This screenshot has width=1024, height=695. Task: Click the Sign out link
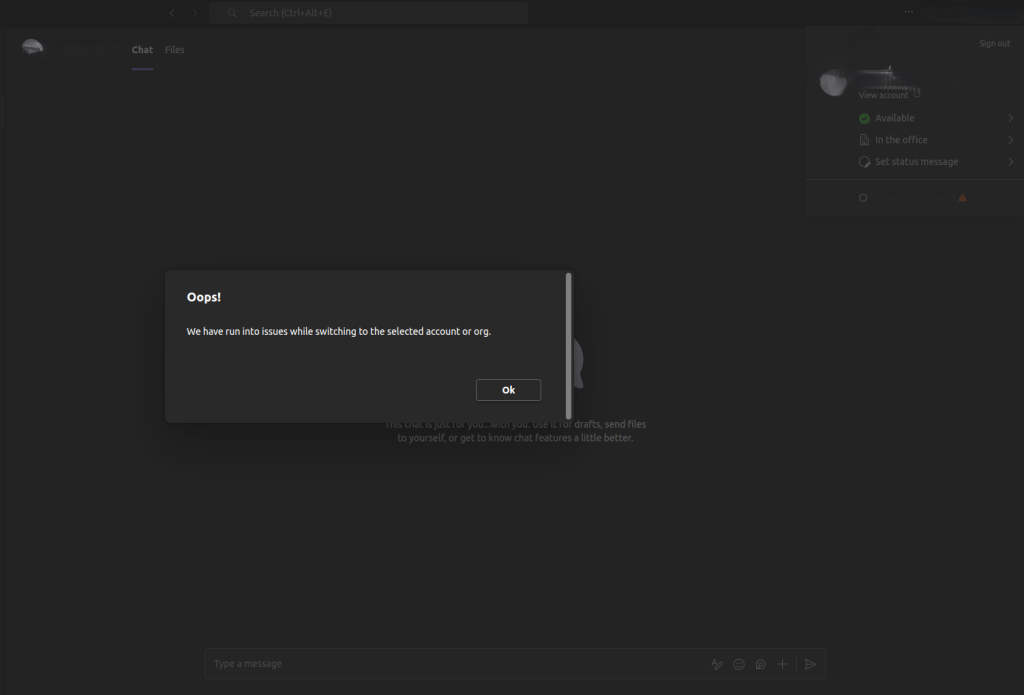(994, 43)
